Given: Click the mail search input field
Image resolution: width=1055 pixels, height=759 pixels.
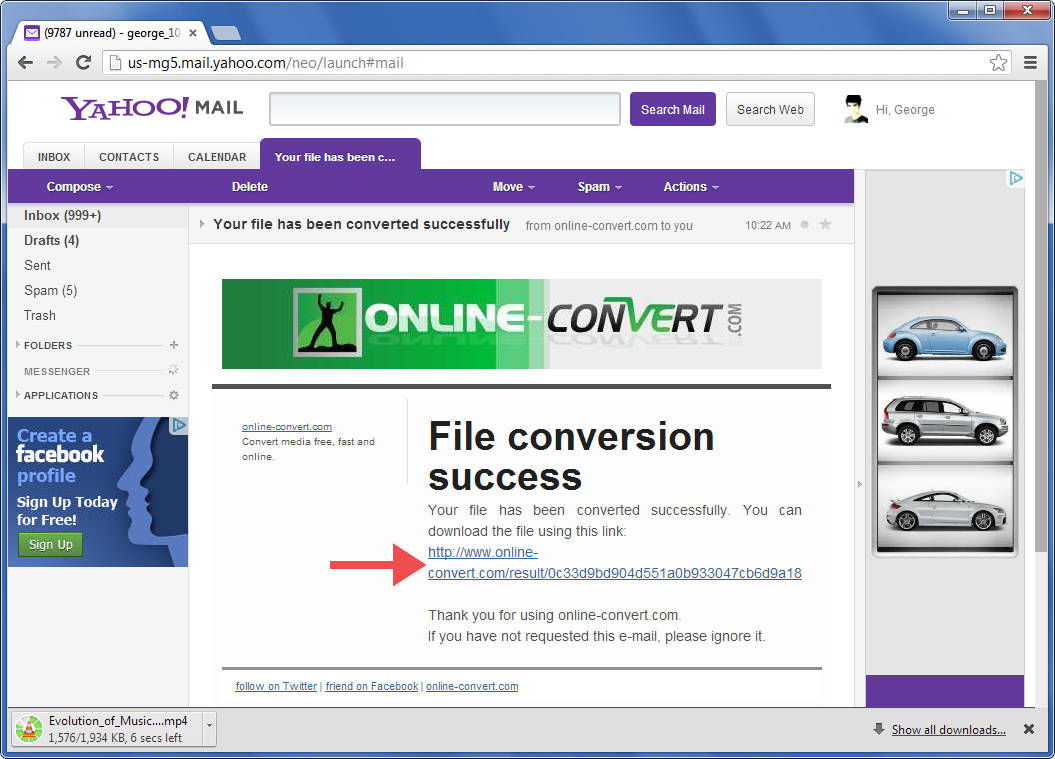Looking at the screenshot, I should (445, 109).
